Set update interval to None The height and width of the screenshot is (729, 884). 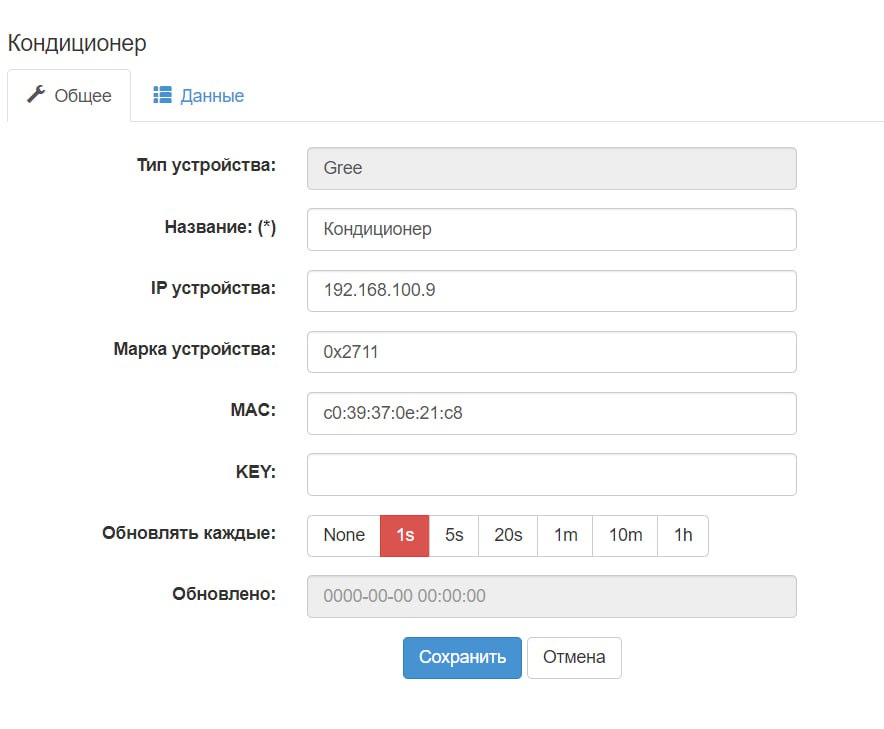coord(344,535)
